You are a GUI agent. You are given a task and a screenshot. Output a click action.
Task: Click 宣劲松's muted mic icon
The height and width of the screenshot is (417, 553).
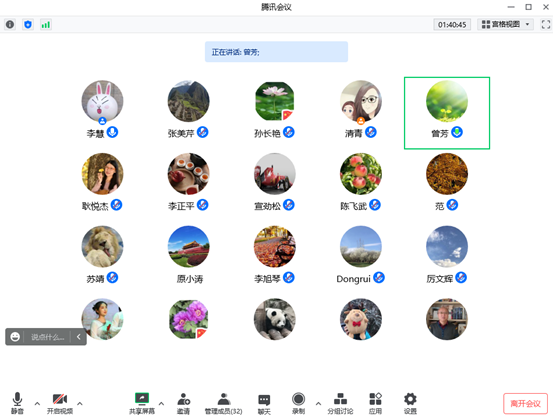point(289,205)
